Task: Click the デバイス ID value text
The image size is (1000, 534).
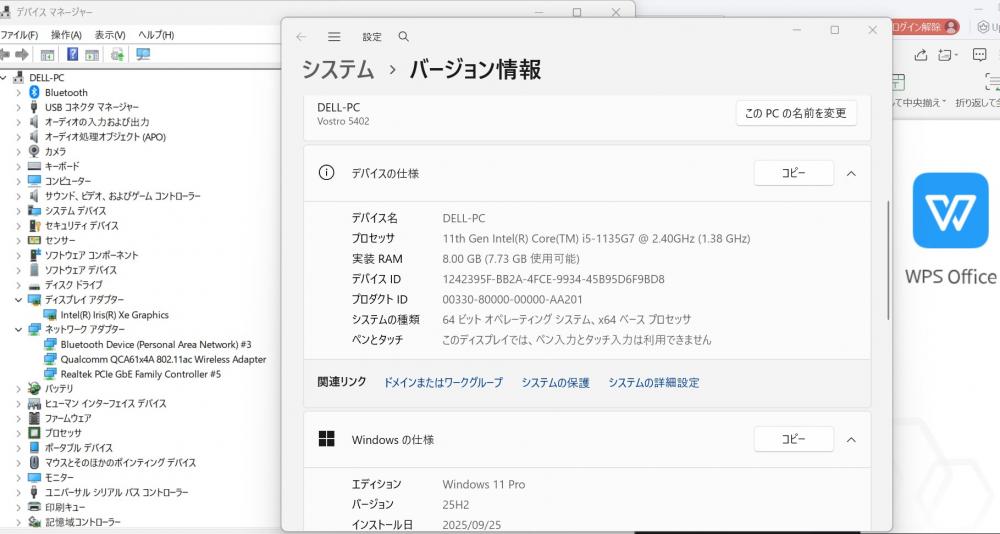Action: 554,279
